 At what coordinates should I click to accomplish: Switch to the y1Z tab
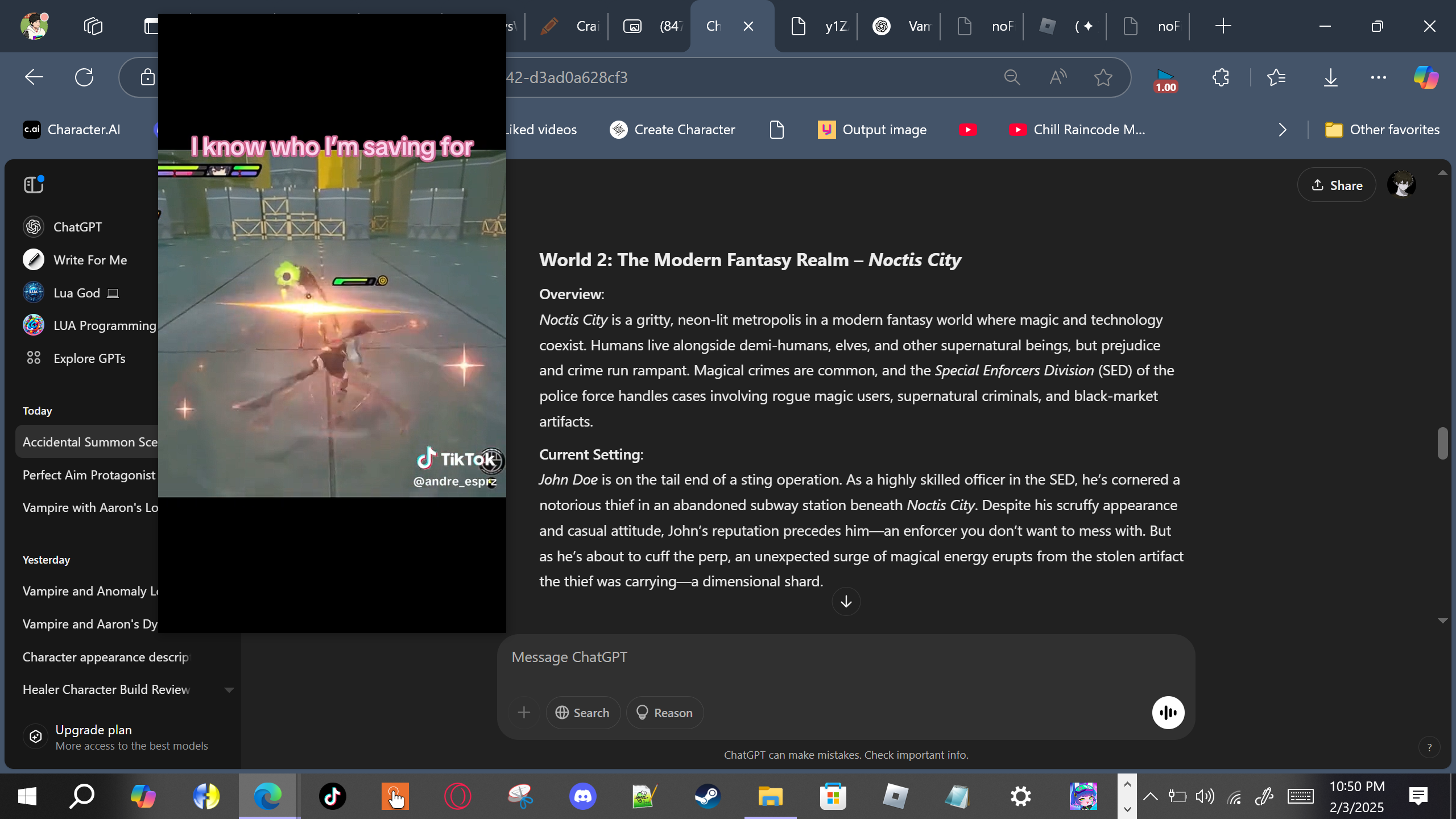point(819,26)
